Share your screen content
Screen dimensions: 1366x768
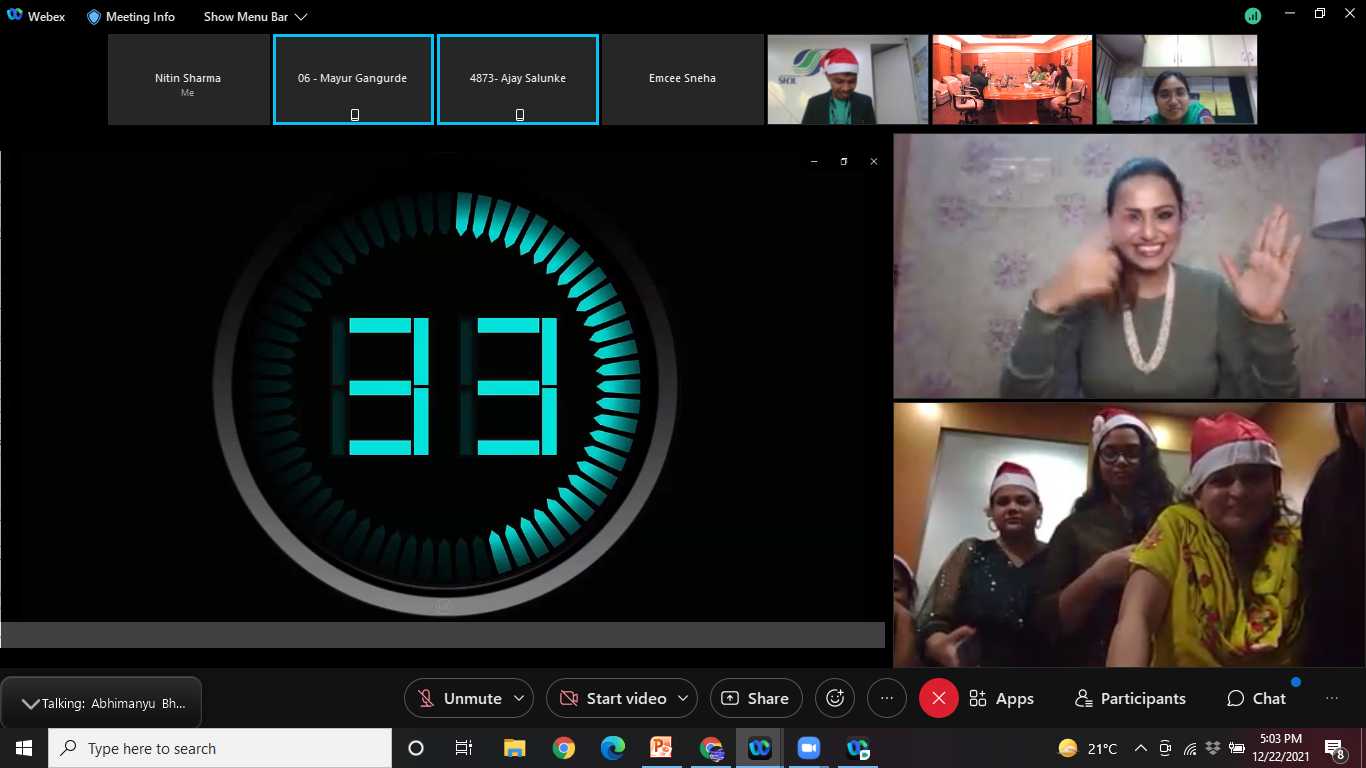click(756, 698)
